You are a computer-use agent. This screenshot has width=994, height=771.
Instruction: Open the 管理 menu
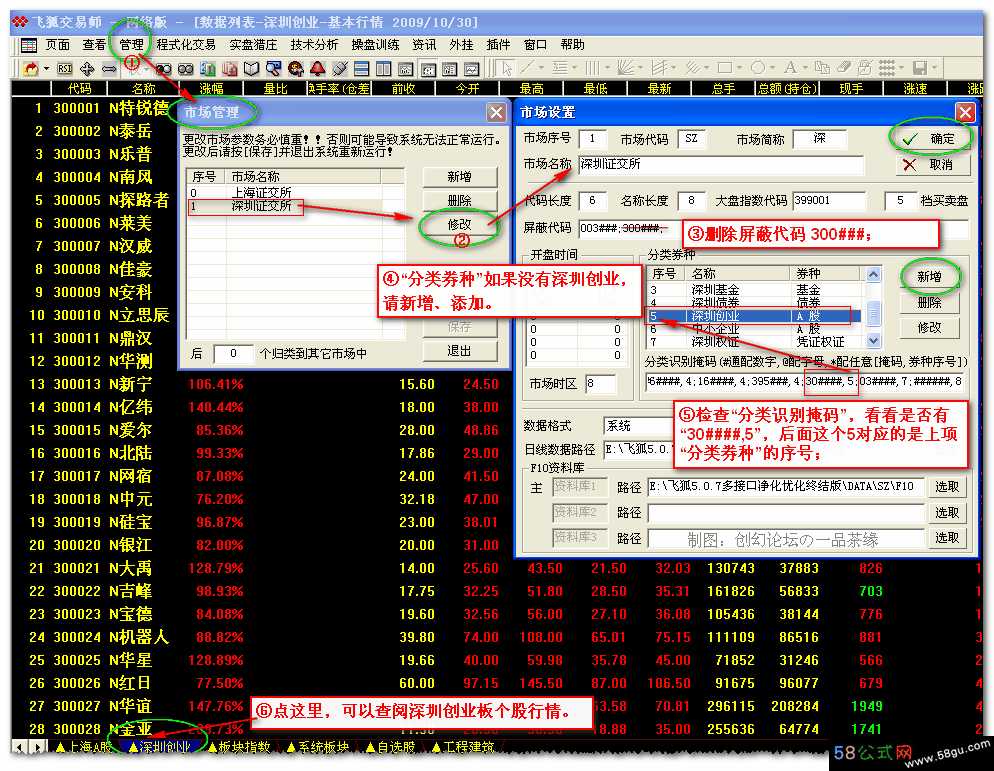point(131,45)
